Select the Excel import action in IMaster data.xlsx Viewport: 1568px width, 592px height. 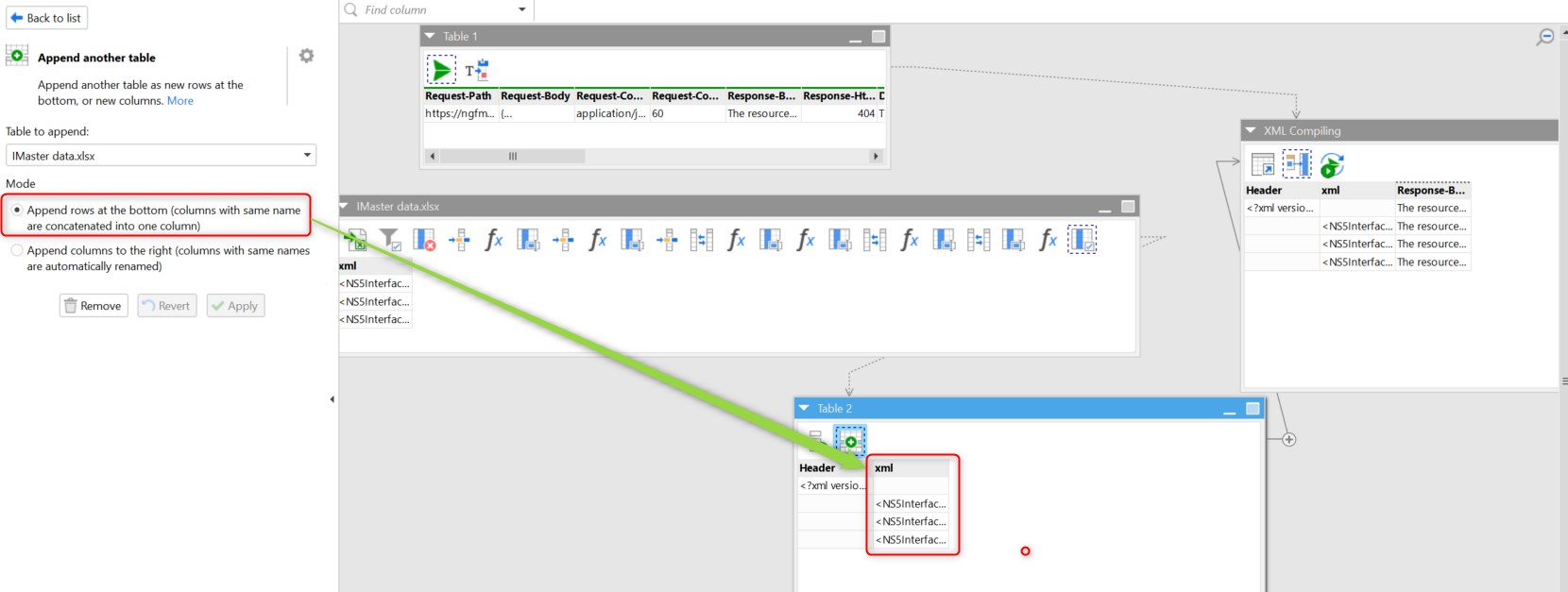coord(356,240)
